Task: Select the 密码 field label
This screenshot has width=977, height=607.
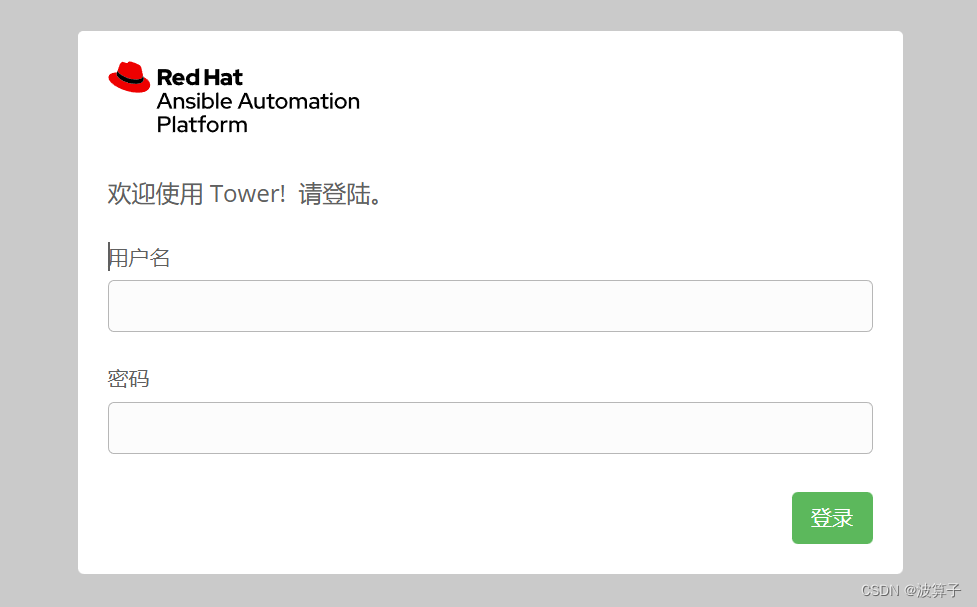Action: [127, 378]
